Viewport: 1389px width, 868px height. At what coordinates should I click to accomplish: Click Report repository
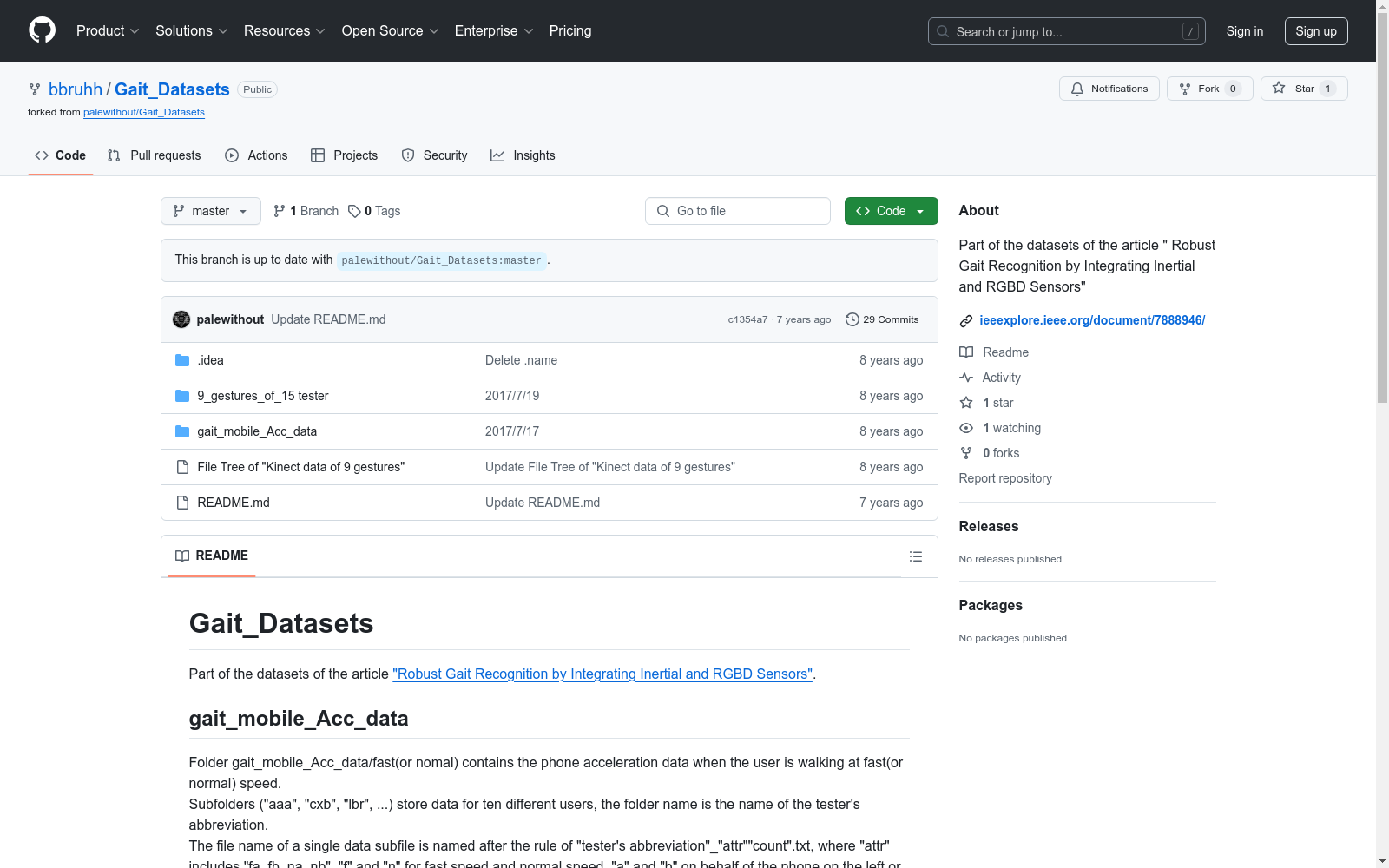(1005, 478)
